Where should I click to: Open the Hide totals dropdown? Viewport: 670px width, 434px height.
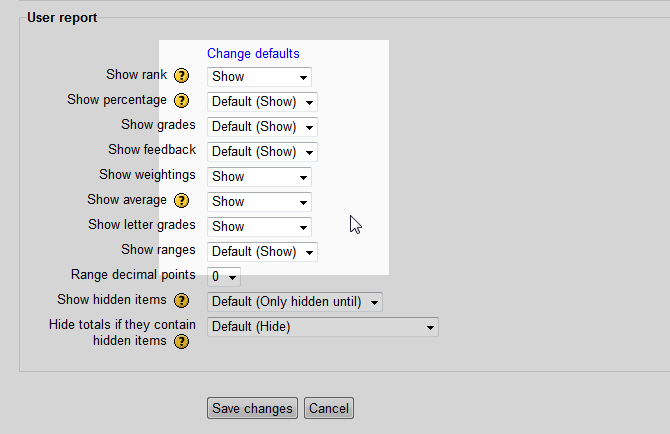(322, 327)
